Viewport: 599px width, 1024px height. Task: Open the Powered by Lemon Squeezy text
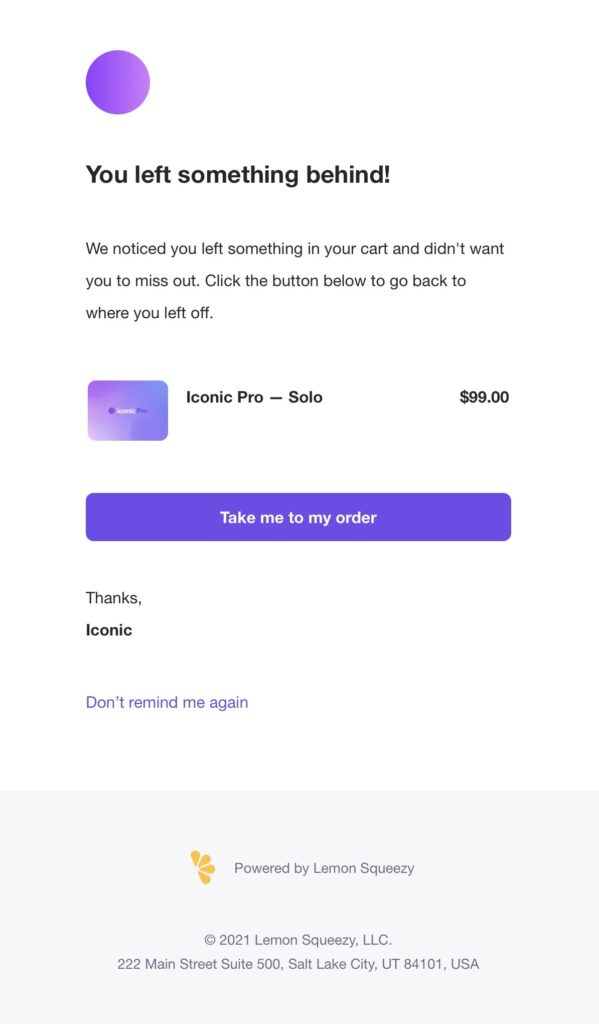coord(325,868)
